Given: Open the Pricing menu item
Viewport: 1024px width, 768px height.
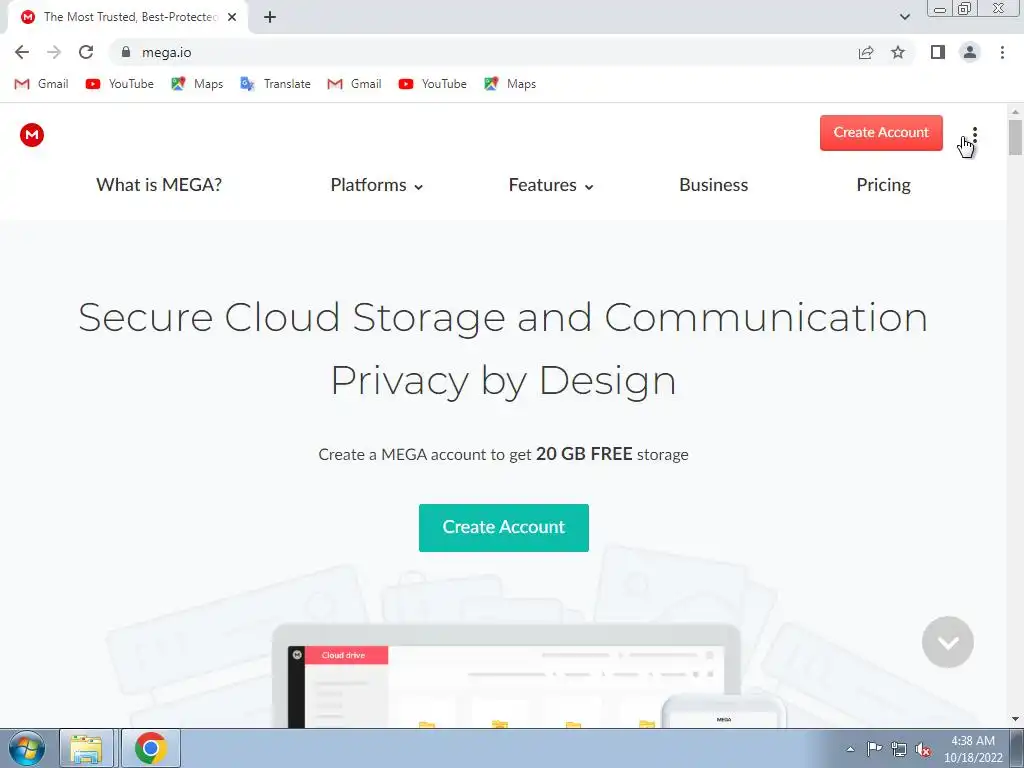Looking at the screenshot, I should (x=883, y=185).
